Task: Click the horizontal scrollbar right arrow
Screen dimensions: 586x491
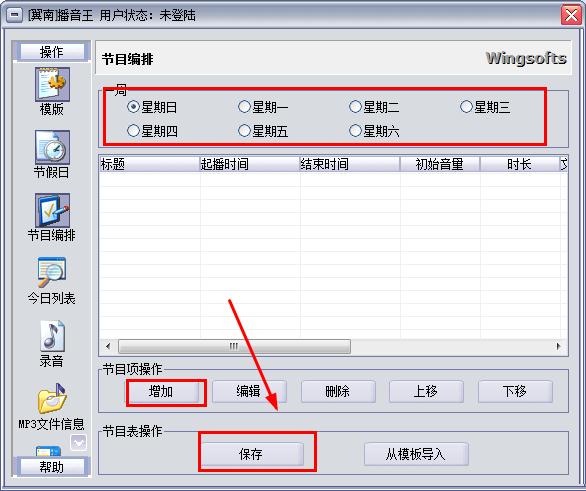Action: pyautogui.click(x=559, y=346)
